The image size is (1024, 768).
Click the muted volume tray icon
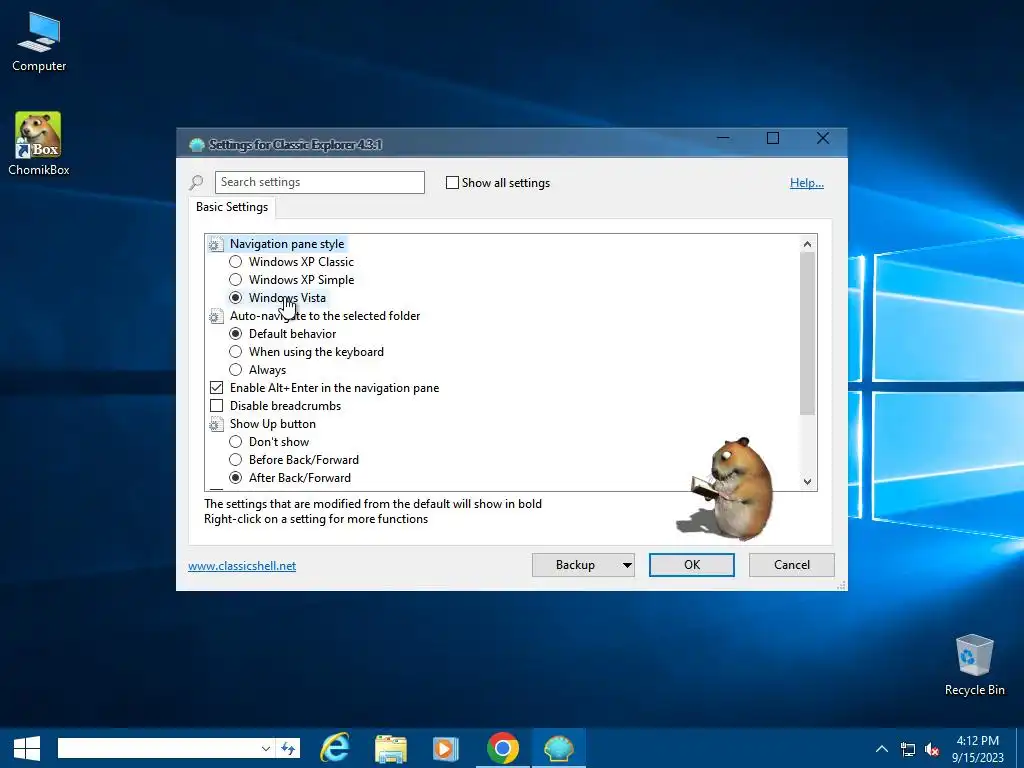(x=932, y=749)
